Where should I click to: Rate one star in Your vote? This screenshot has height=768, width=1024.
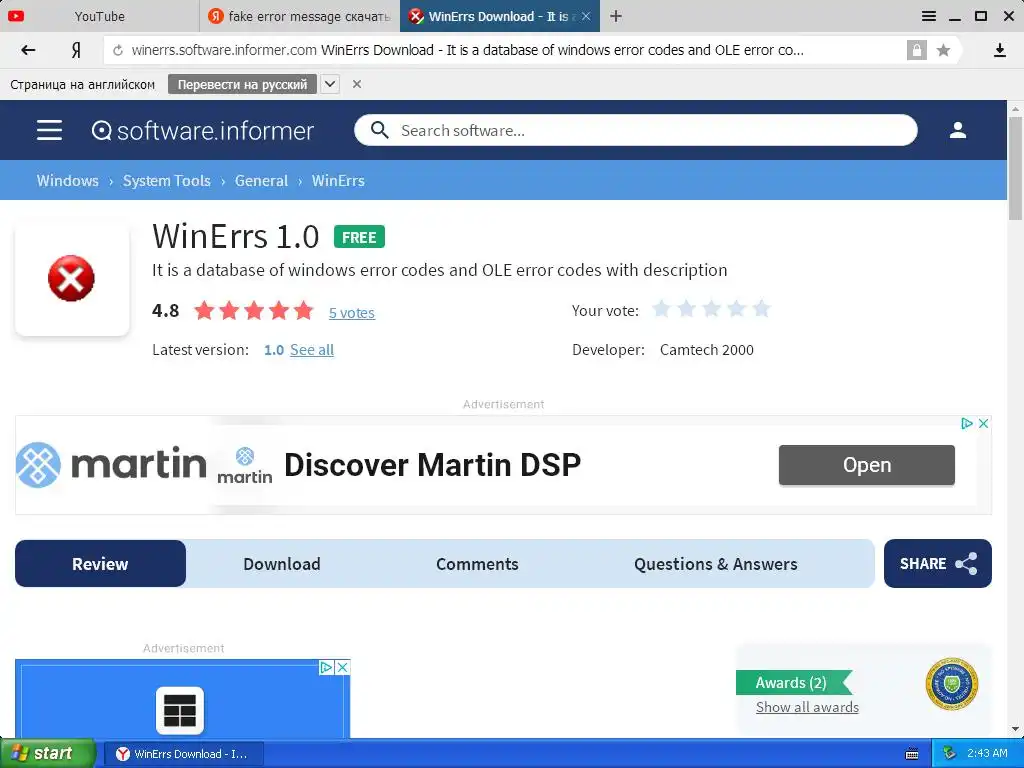tap(662, 309)
